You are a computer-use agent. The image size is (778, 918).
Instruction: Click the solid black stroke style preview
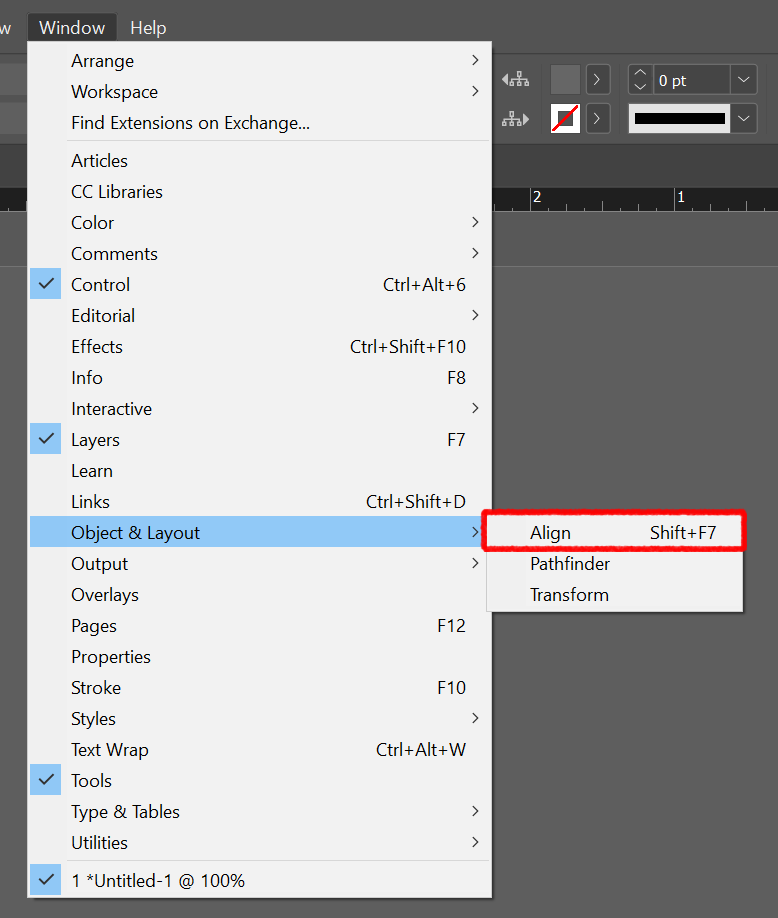click(x=680, y=119)
